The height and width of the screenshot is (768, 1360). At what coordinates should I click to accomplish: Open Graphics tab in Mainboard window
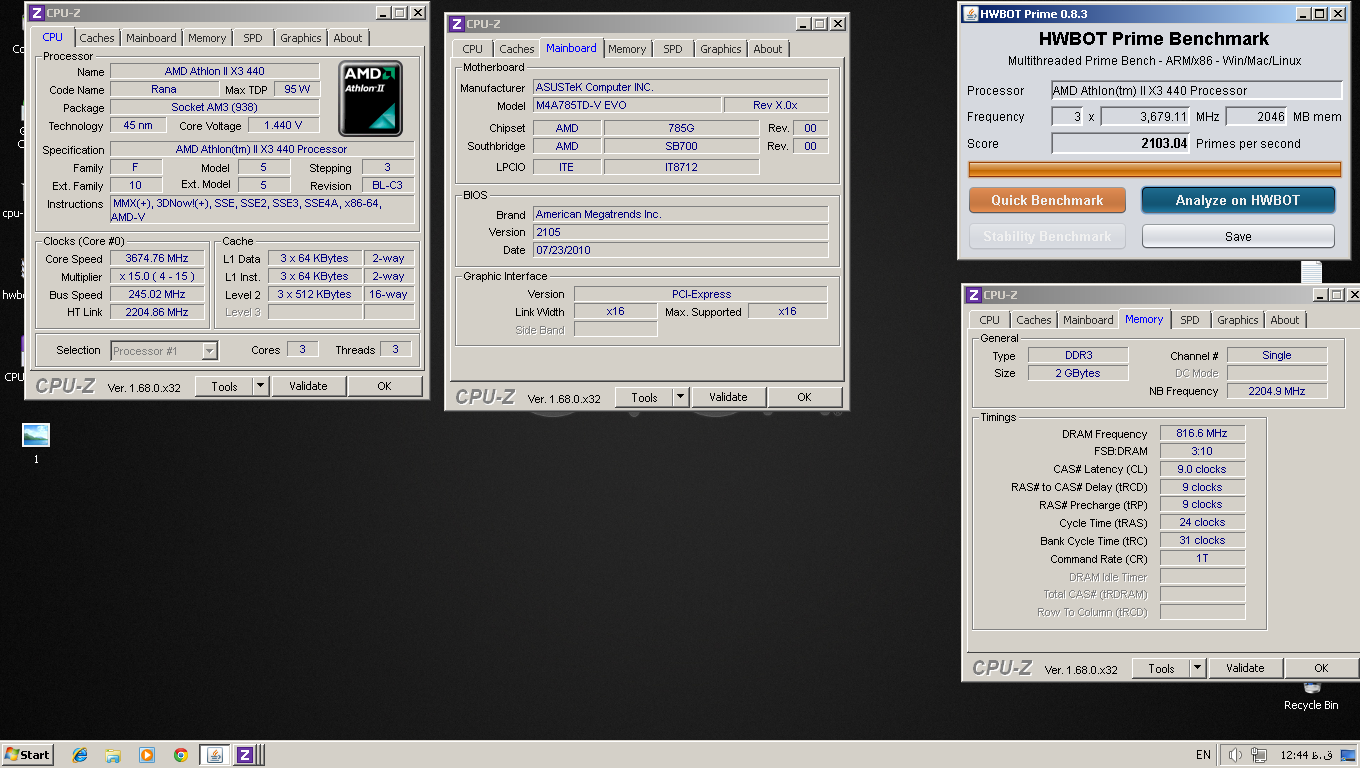pyautogui.click(x=721, y=49)
